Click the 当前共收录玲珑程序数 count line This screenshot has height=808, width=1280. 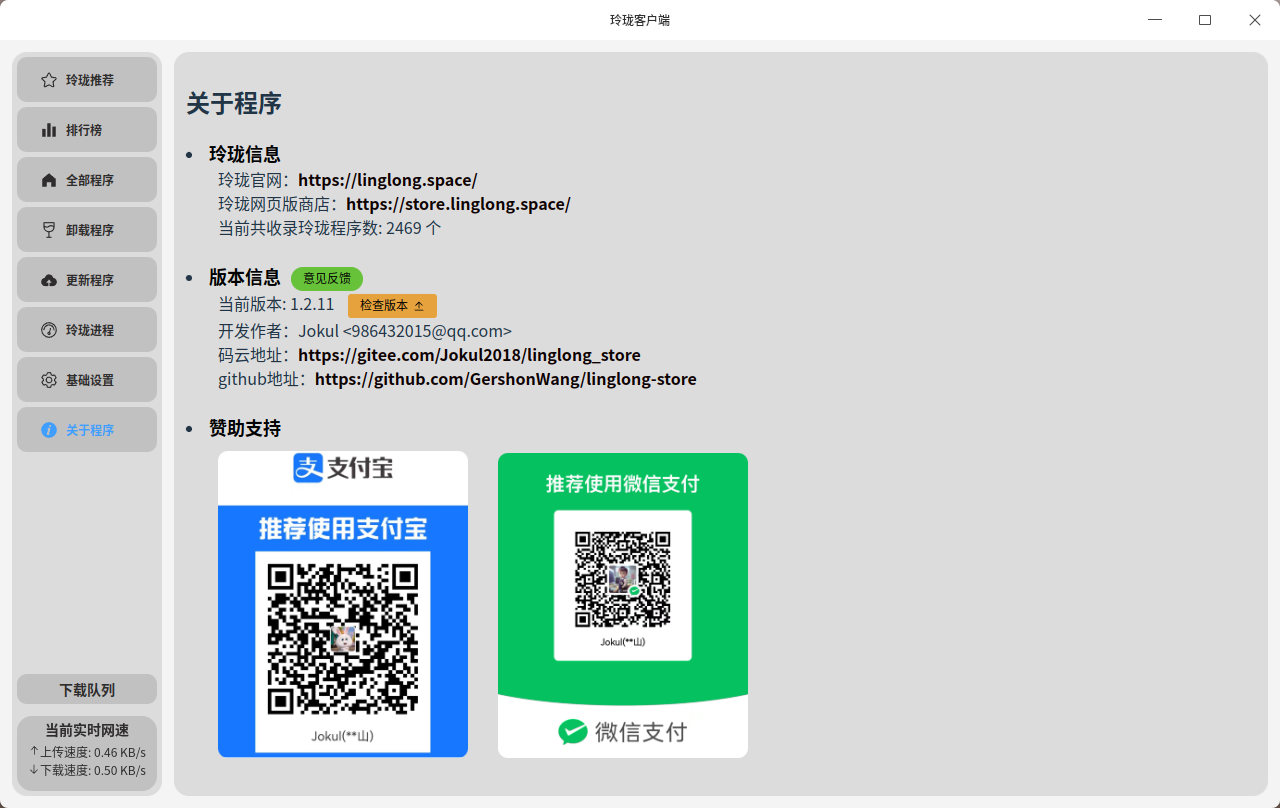(x=330, y=228)
